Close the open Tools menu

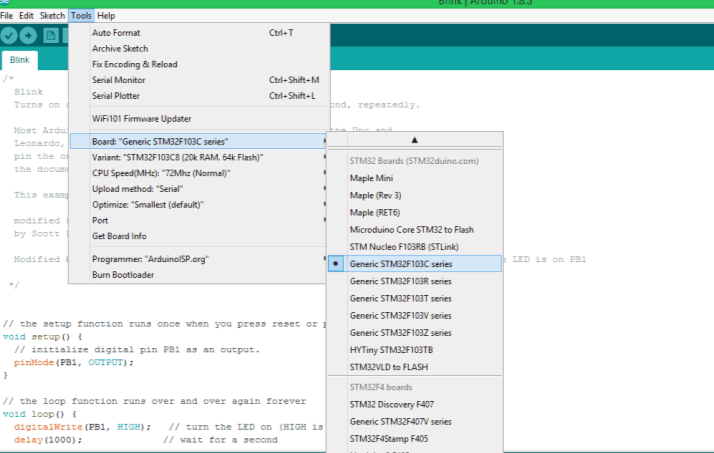point(81,15)
